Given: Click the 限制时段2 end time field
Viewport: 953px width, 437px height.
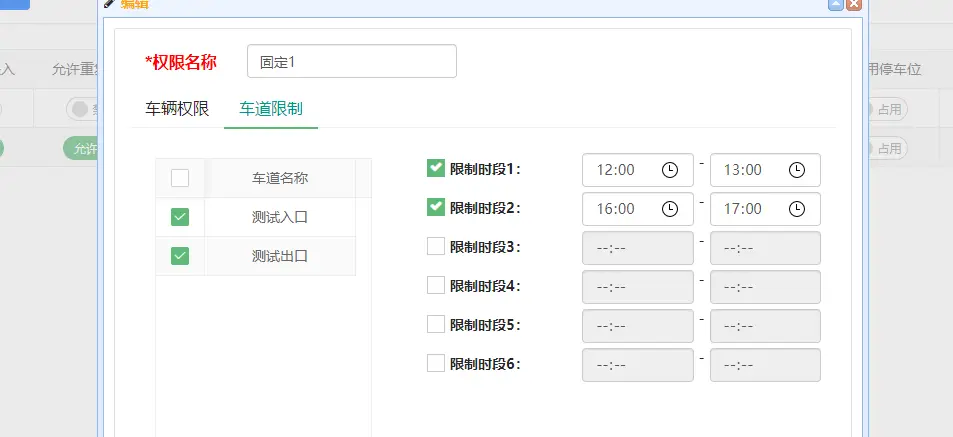Looking at the screenshot, I should (747, 209).
